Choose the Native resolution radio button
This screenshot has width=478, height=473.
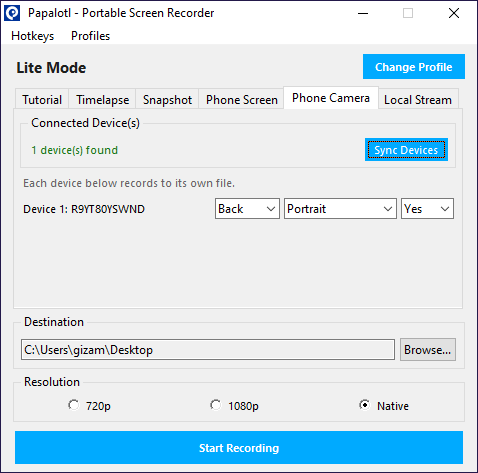point(384,406)
